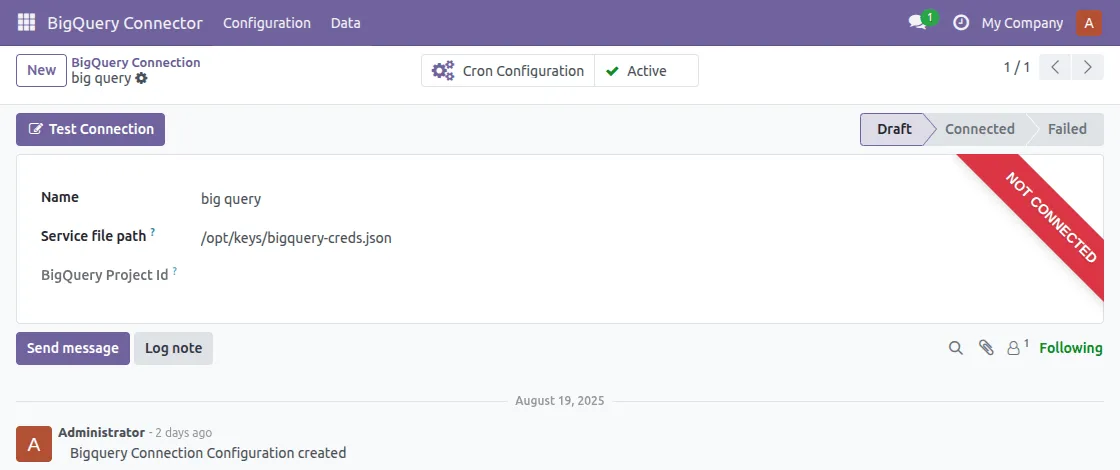Open the apps grid menu icon

coord(26,23)
